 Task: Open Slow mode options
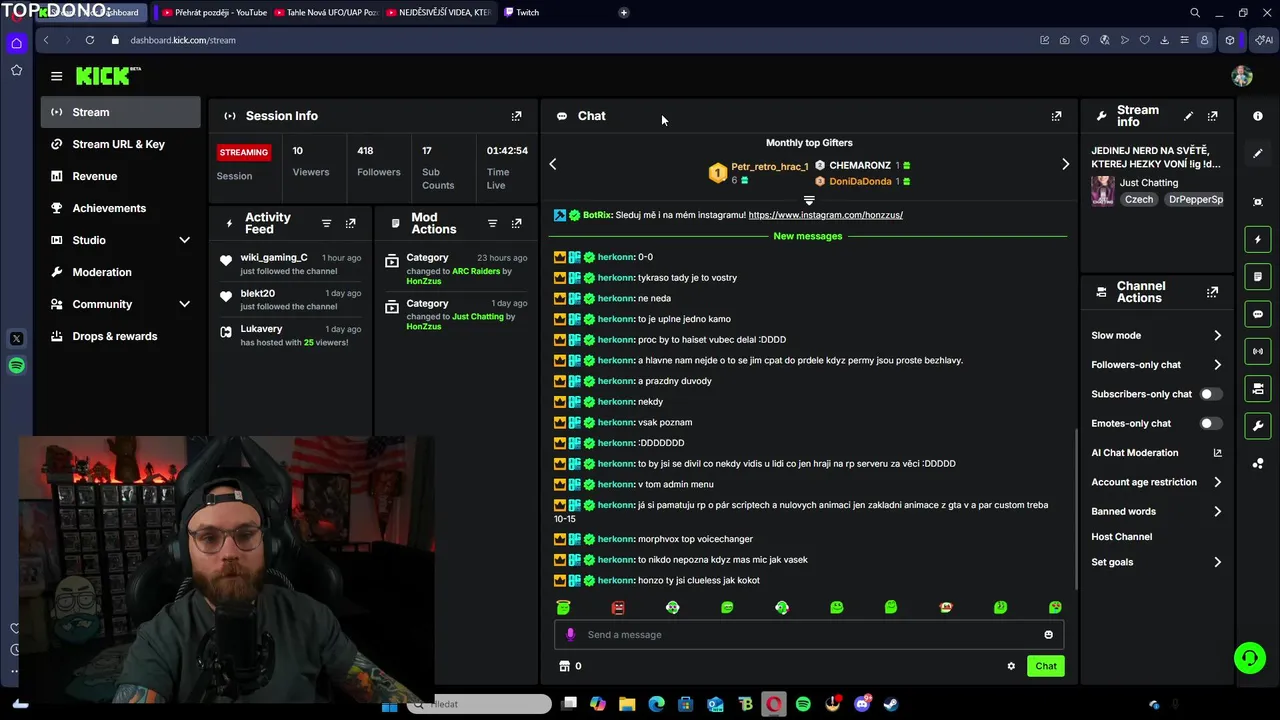click(x=1157, y=335)
